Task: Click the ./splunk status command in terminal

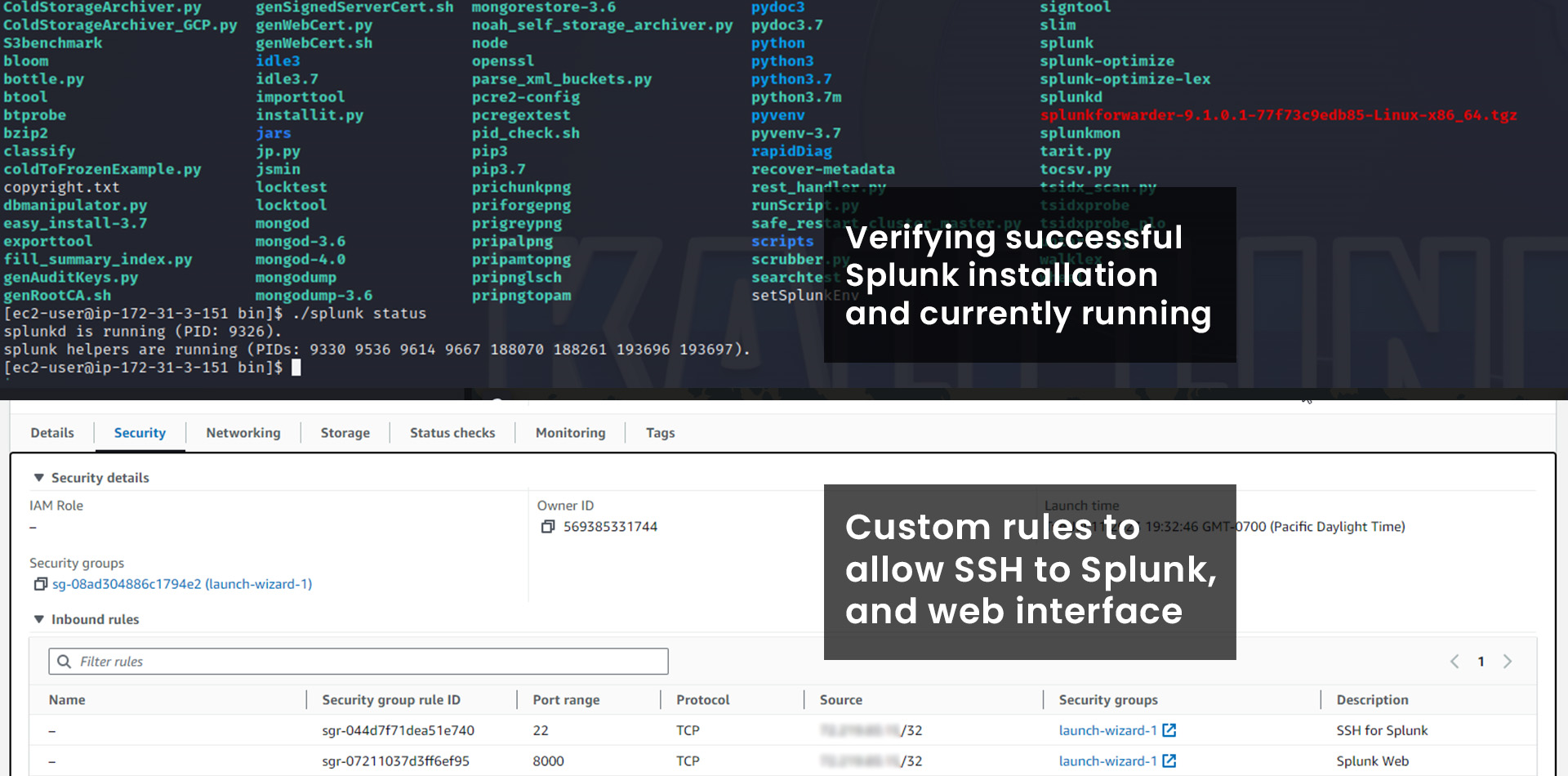Action: tap(359, 314)
